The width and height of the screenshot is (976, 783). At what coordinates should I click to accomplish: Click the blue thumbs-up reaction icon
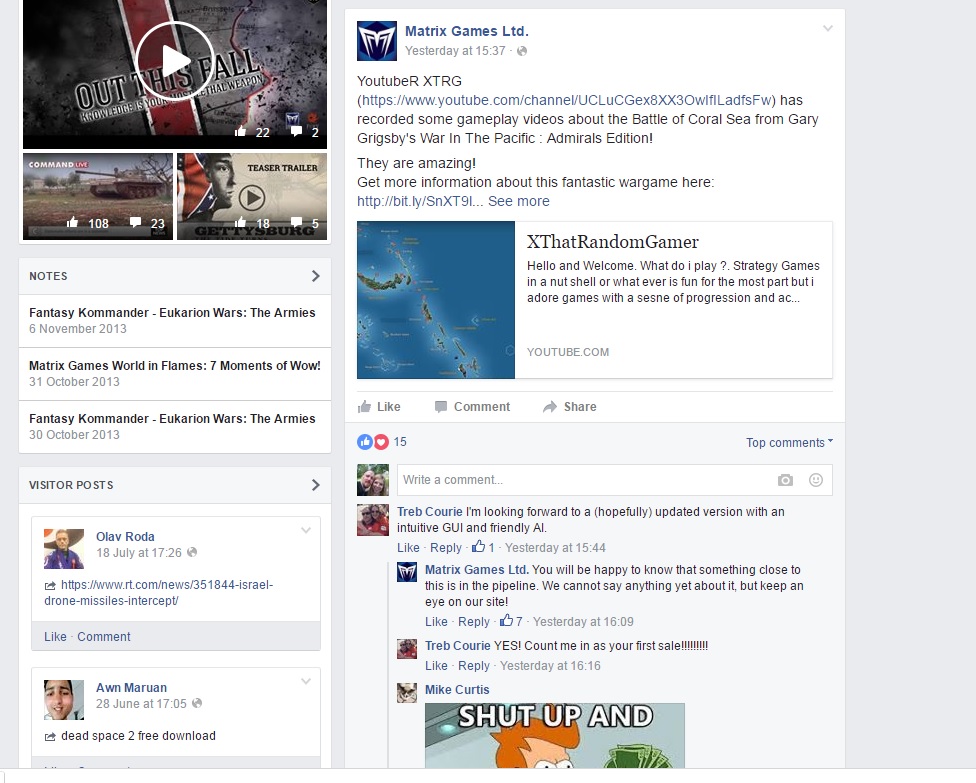[365, 442]
